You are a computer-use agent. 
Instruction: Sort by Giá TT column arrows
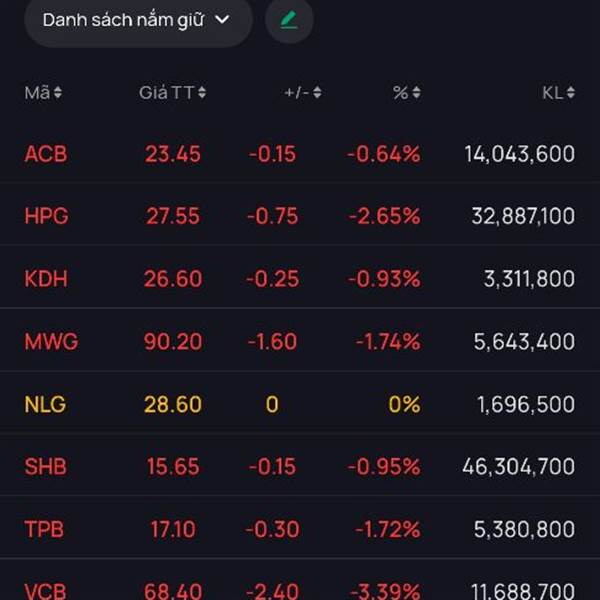[202, 93]
